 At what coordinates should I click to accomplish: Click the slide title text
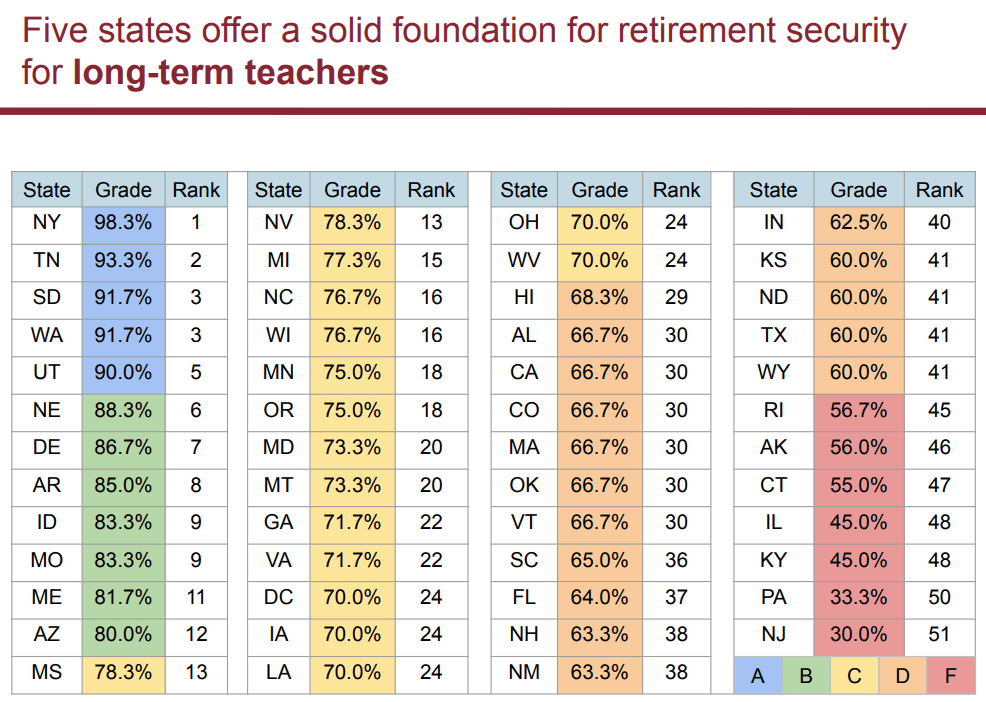[464, 51]
